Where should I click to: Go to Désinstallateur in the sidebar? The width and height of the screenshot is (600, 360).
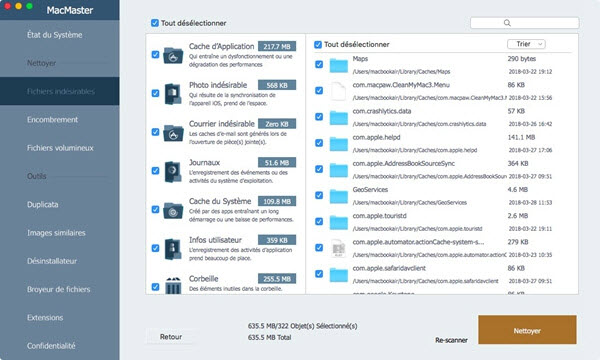[52, 261]
